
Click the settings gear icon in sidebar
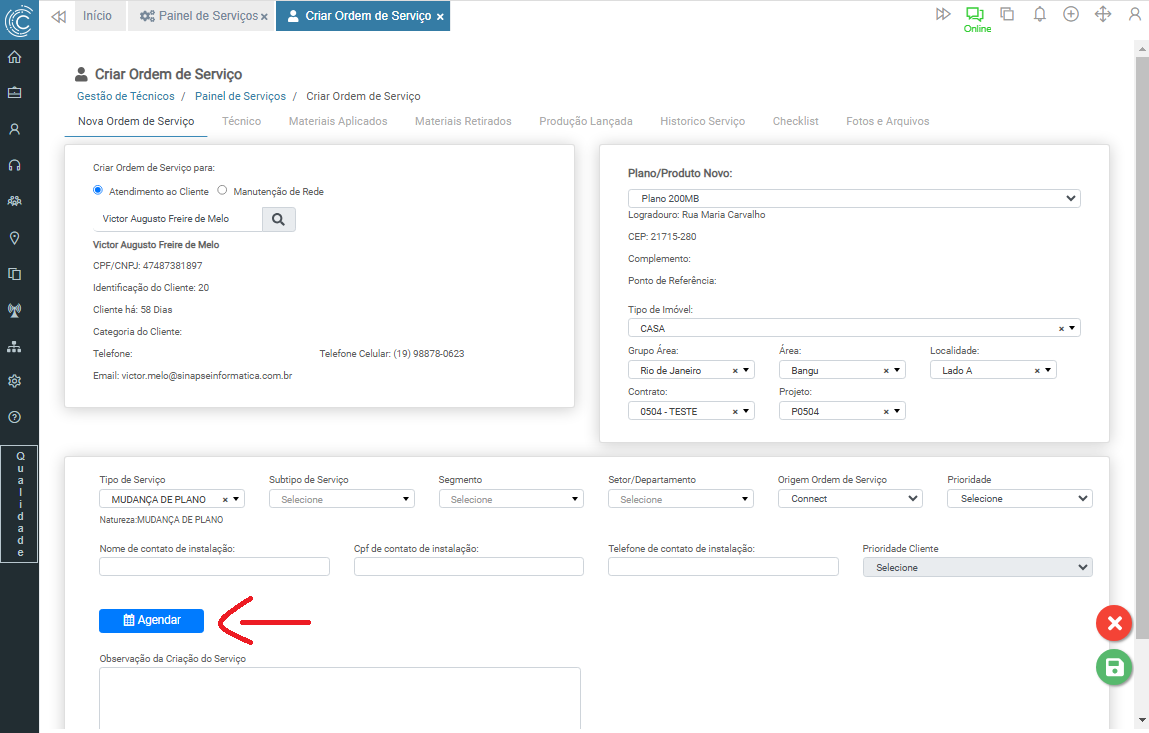click(15, 381)
